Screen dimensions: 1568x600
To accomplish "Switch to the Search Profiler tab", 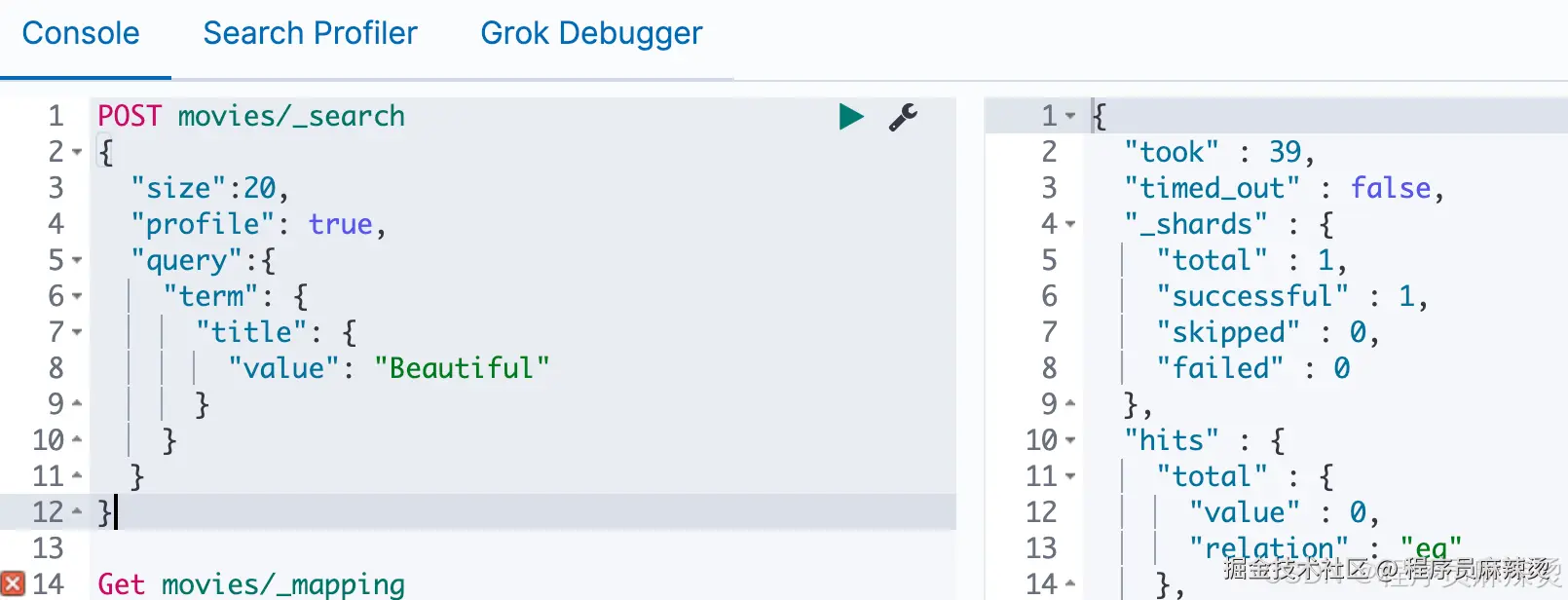I will [310, 33].
